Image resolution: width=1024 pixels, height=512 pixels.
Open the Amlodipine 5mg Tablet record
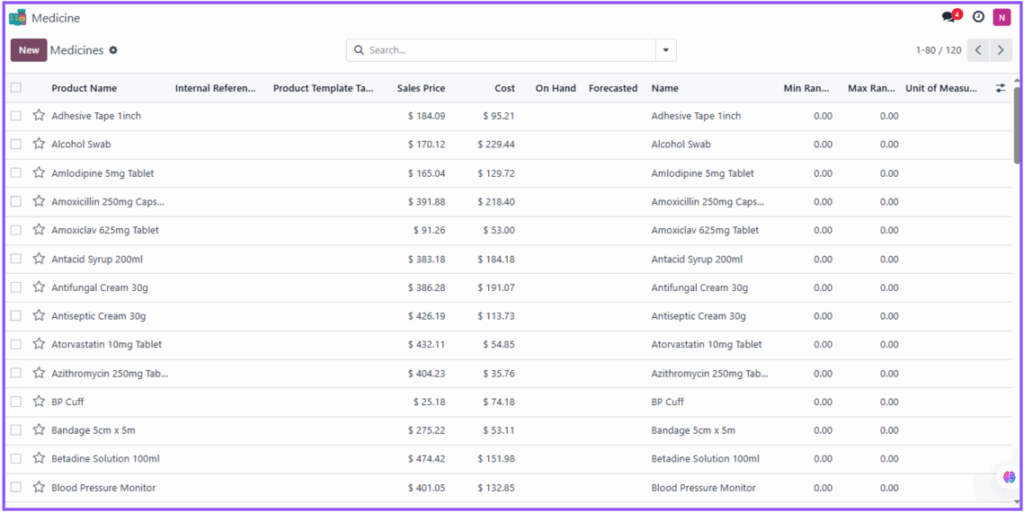102,173
